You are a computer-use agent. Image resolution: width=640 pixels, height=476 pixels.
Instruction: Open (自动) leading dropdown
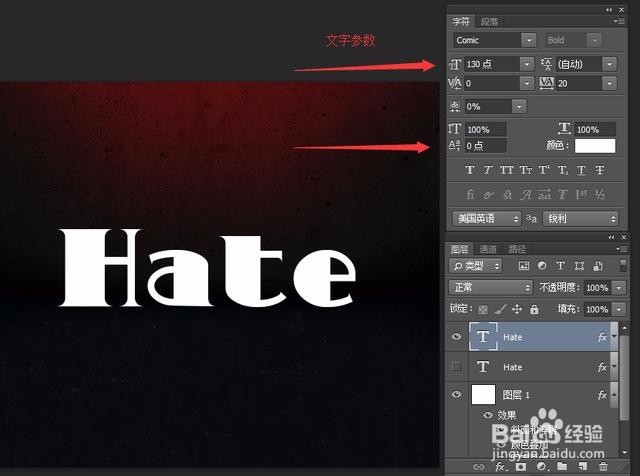click(609, 64)
